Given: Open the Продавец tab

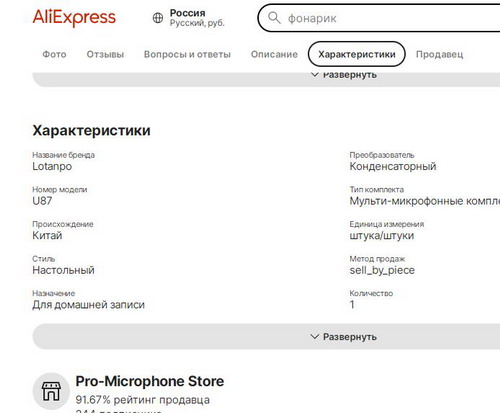Looking at the screenshot, I should [439, 54].
